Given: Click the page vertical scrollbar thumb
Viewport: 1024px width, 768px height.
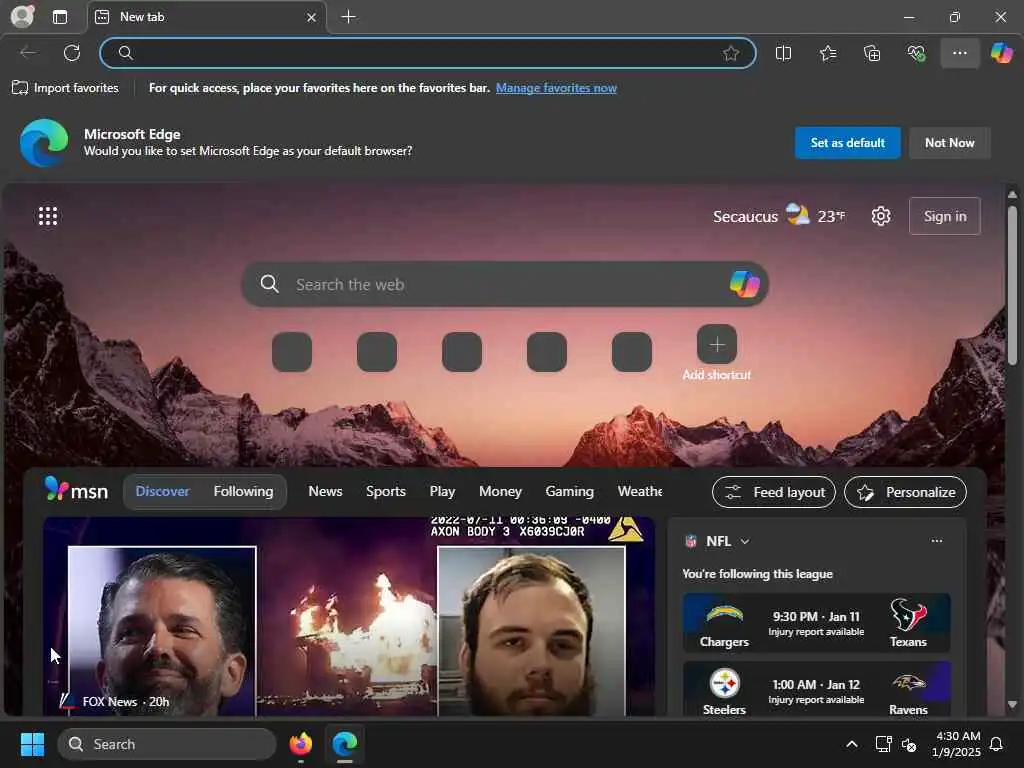Looking at the screenshot, I should pyautogui.click(x=1012, y=285).
